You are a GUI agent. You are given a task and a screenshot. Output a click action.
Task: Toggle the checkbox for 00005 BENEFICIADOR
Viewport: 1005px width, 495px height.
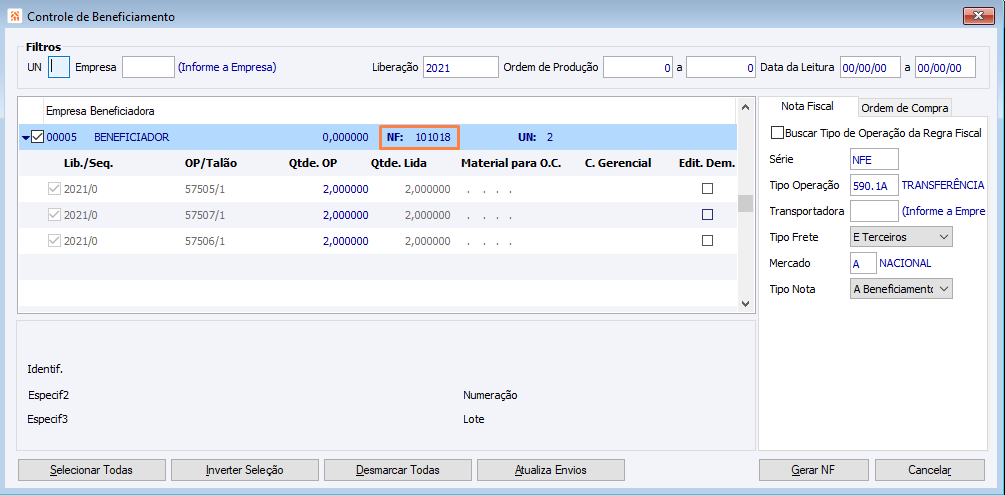[37, 137]
